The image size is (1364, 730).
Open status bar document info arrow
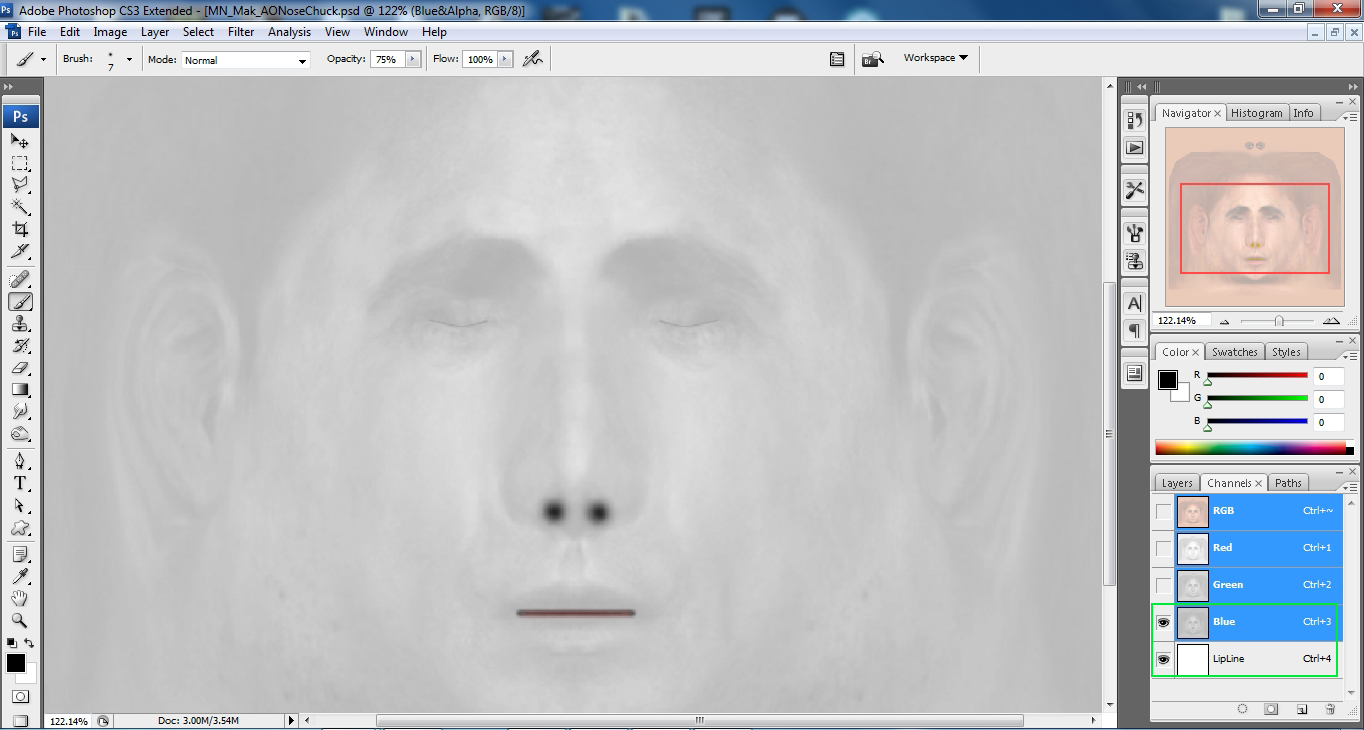(x=292, y=720)
